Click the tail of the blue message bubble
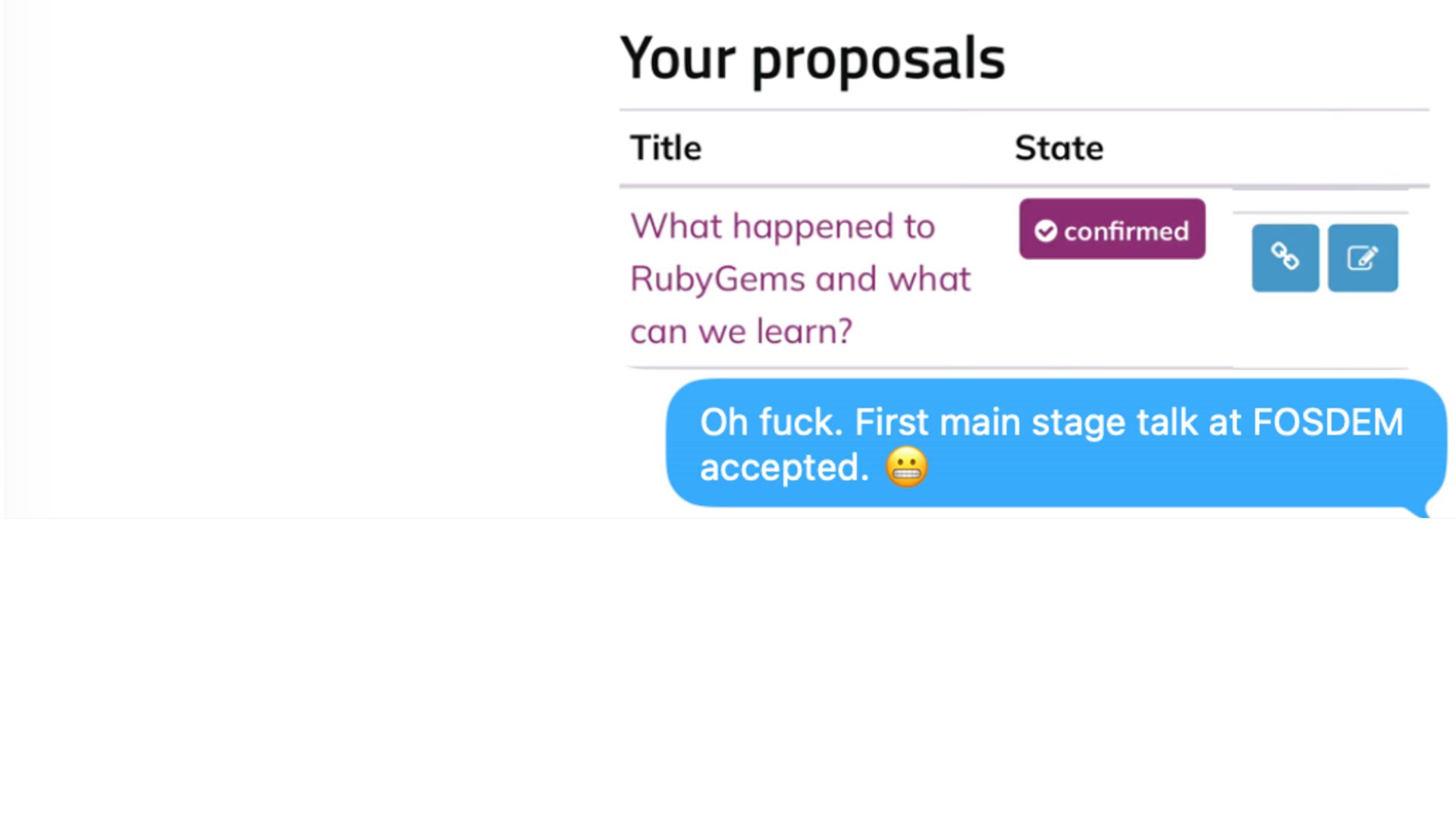 [x=1420, y=510]
